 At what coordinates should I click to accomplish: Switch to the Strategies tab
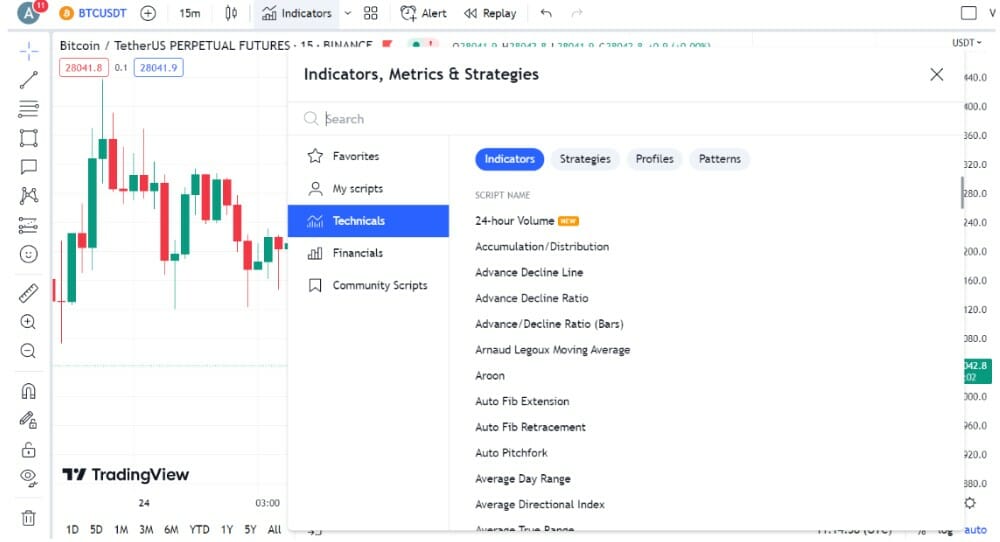click(585, 159)
